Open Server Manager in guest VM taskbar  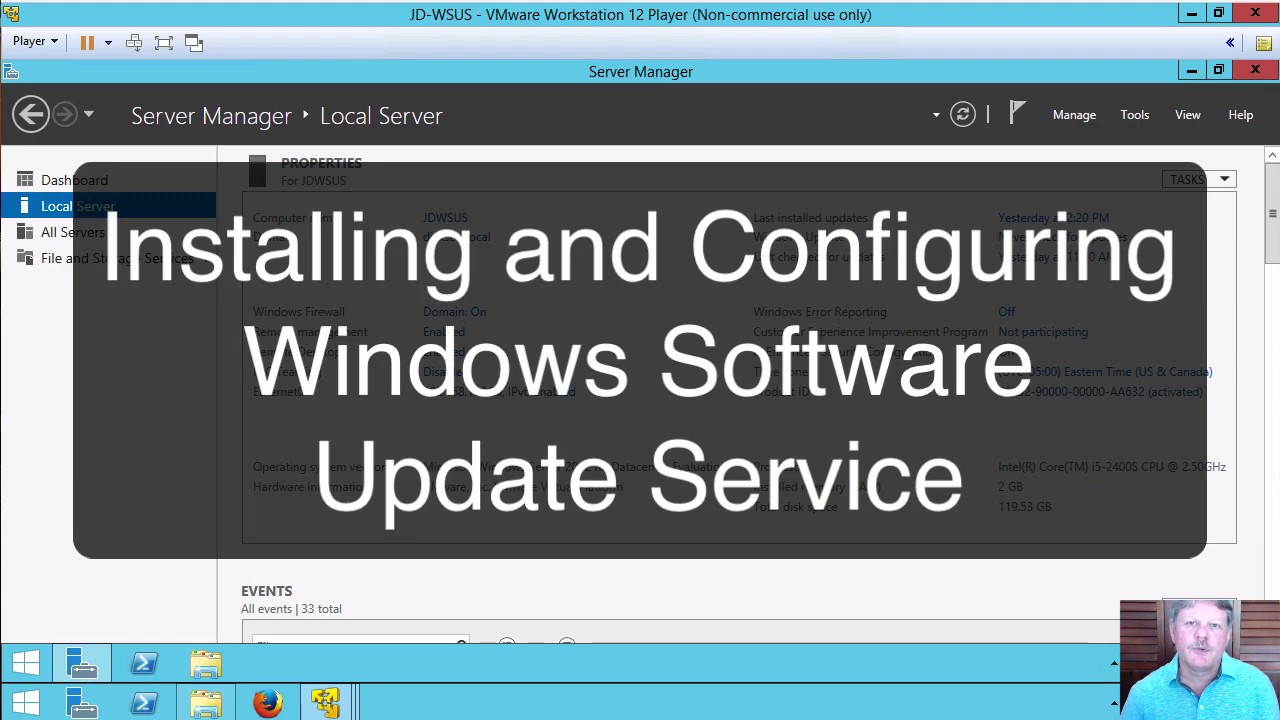tap(82, 663)
